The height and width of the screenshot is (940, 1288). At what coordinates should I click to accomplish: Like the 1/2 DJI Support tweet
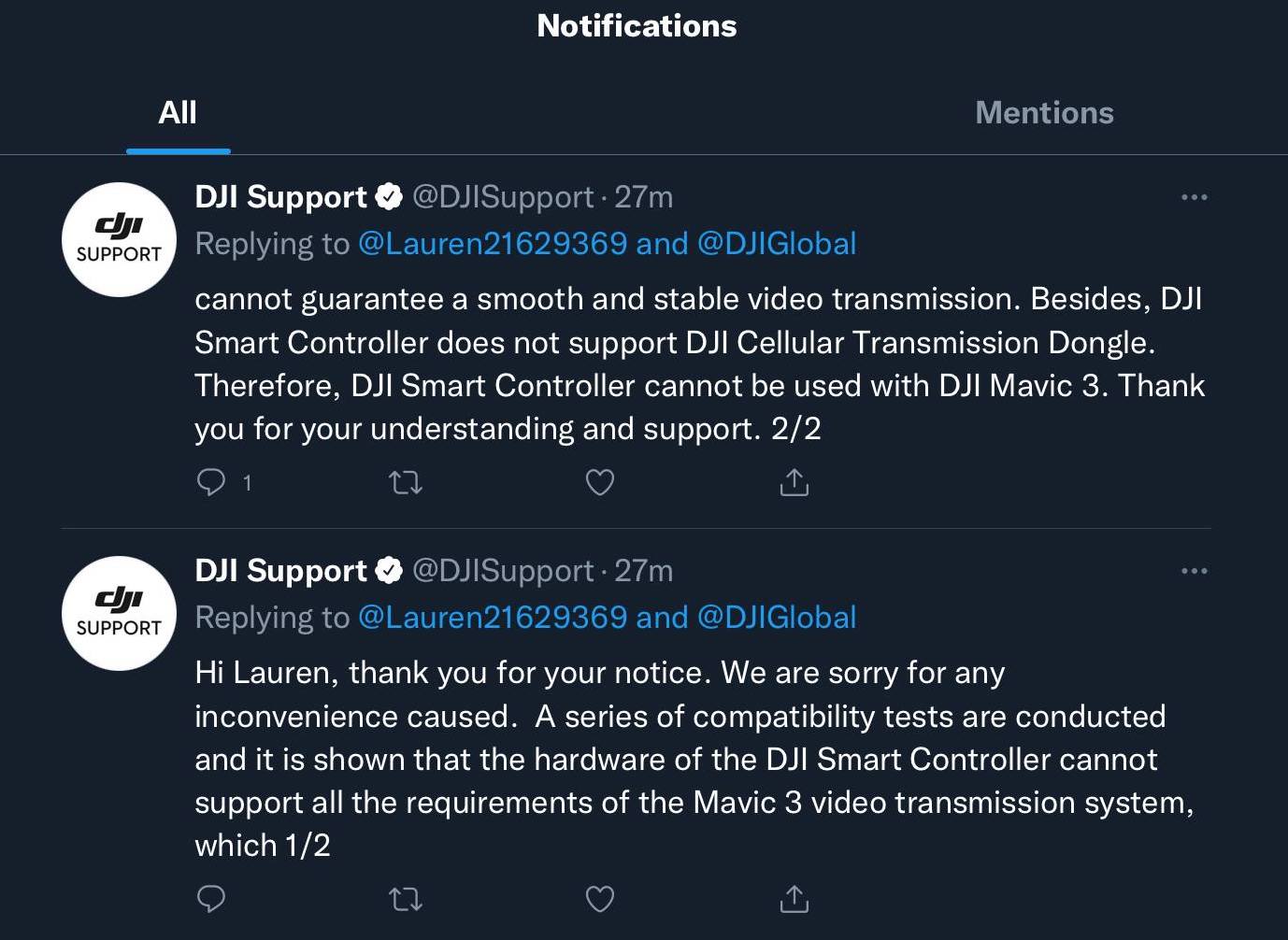[x=599, y=899]
